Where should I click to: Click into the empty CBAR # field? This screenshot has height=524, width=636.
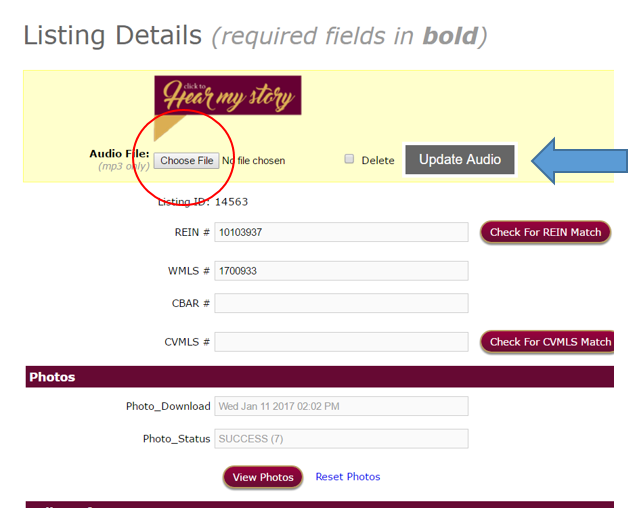click(341, 303)
